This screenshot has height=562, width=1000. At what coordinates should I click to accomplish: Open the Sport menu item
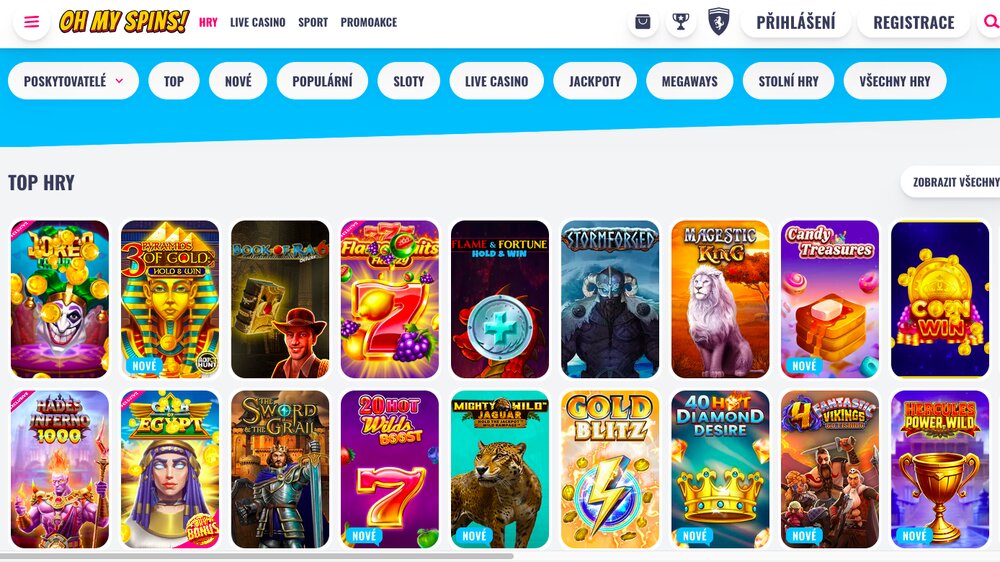pos(313,22)
